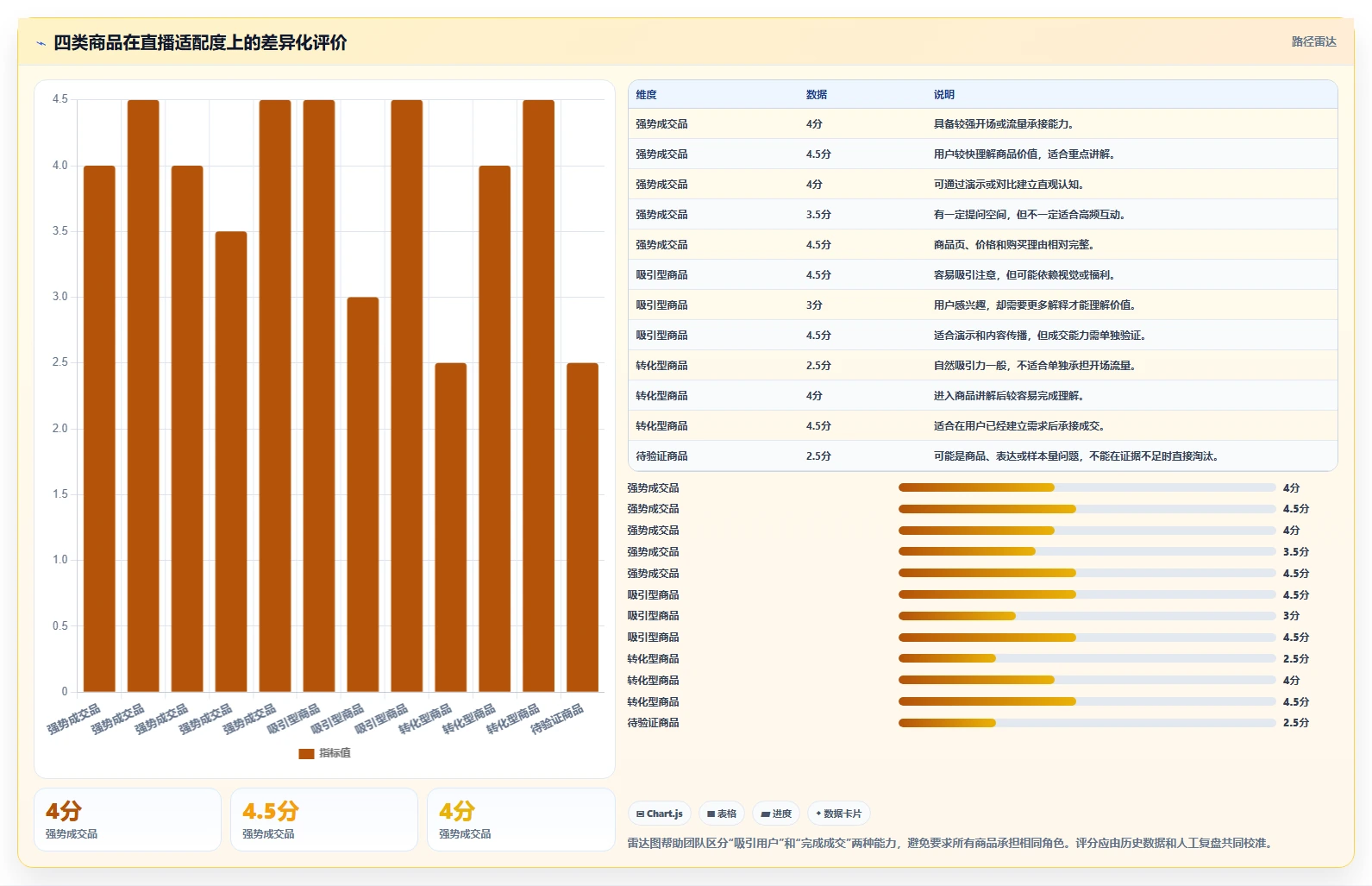Click the cell 容易吸引注意，但可能依赖视觉或福利。

(x=1025, y=275)
